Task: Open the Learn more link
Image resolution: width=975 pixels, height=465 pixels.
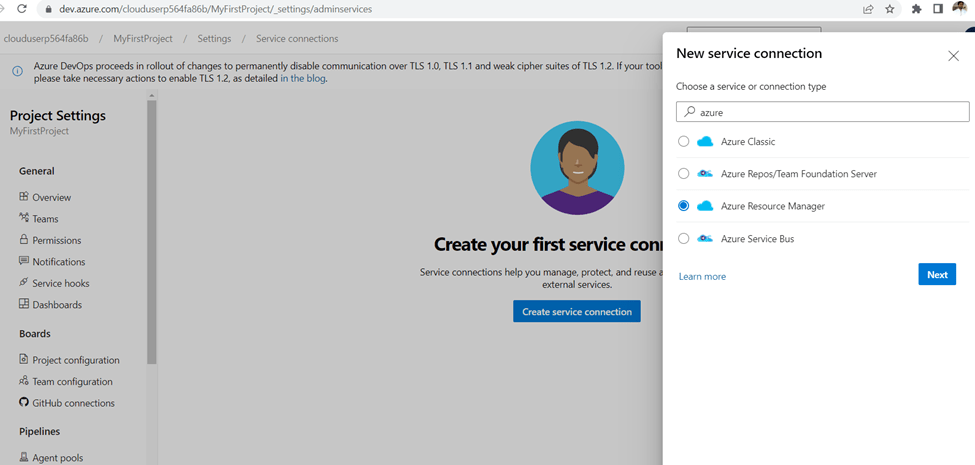Action: (702, 277)
